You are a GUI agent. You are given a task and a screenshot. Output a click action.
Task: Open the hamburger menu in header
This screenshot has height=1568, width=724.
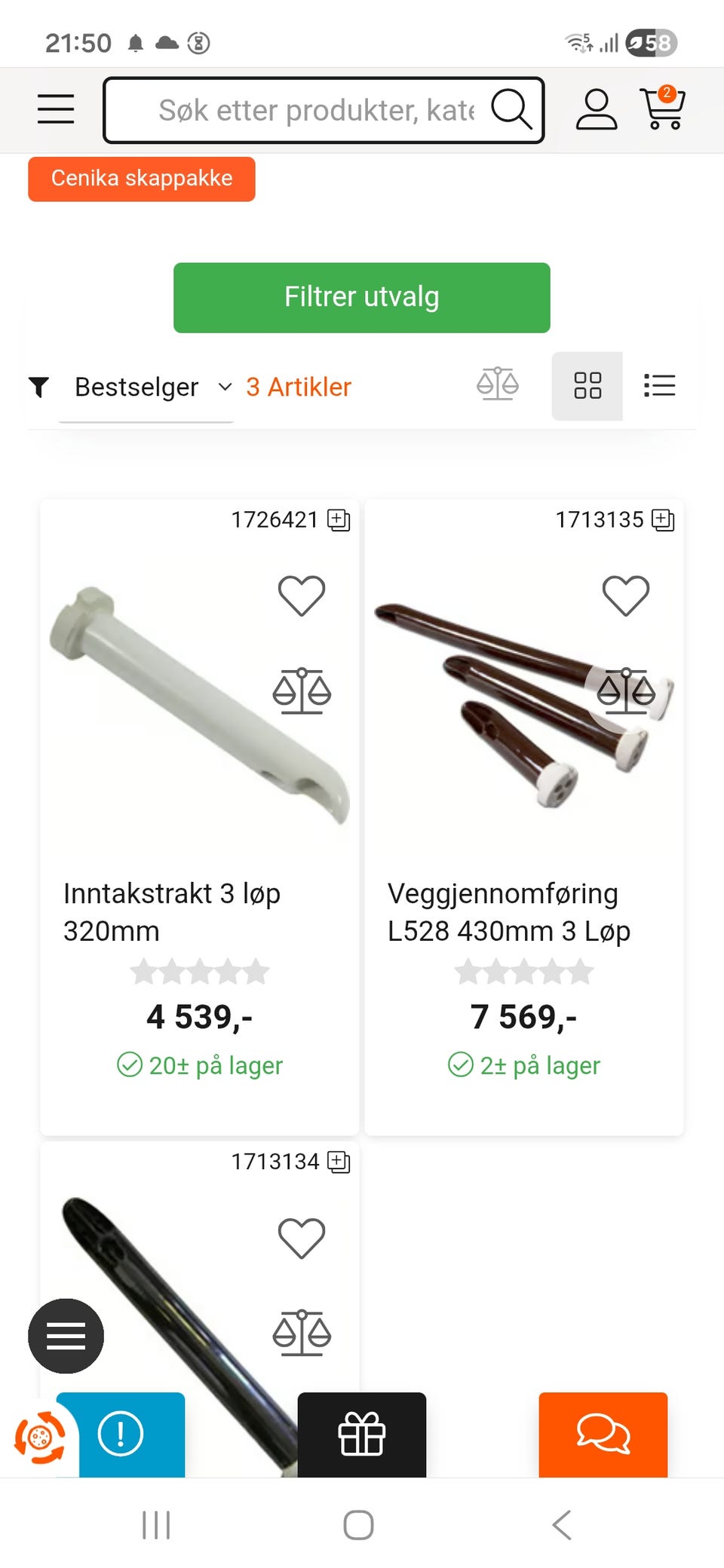(56, 109)
